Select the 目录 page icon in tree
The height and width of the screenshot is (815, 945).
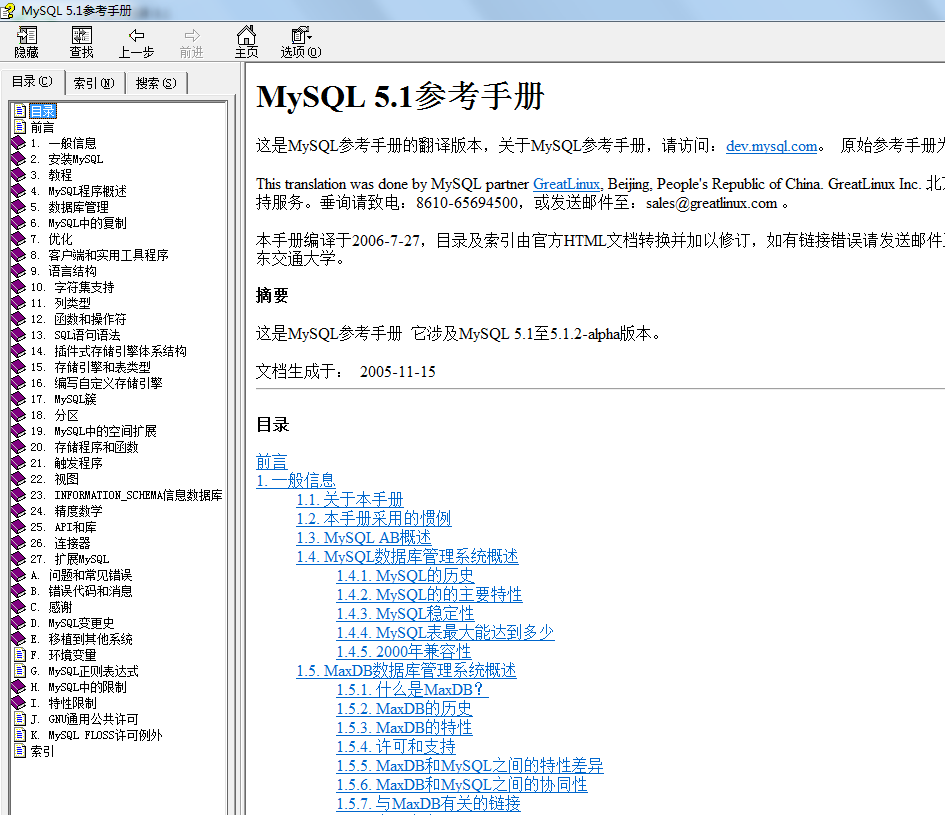[20, 111]
